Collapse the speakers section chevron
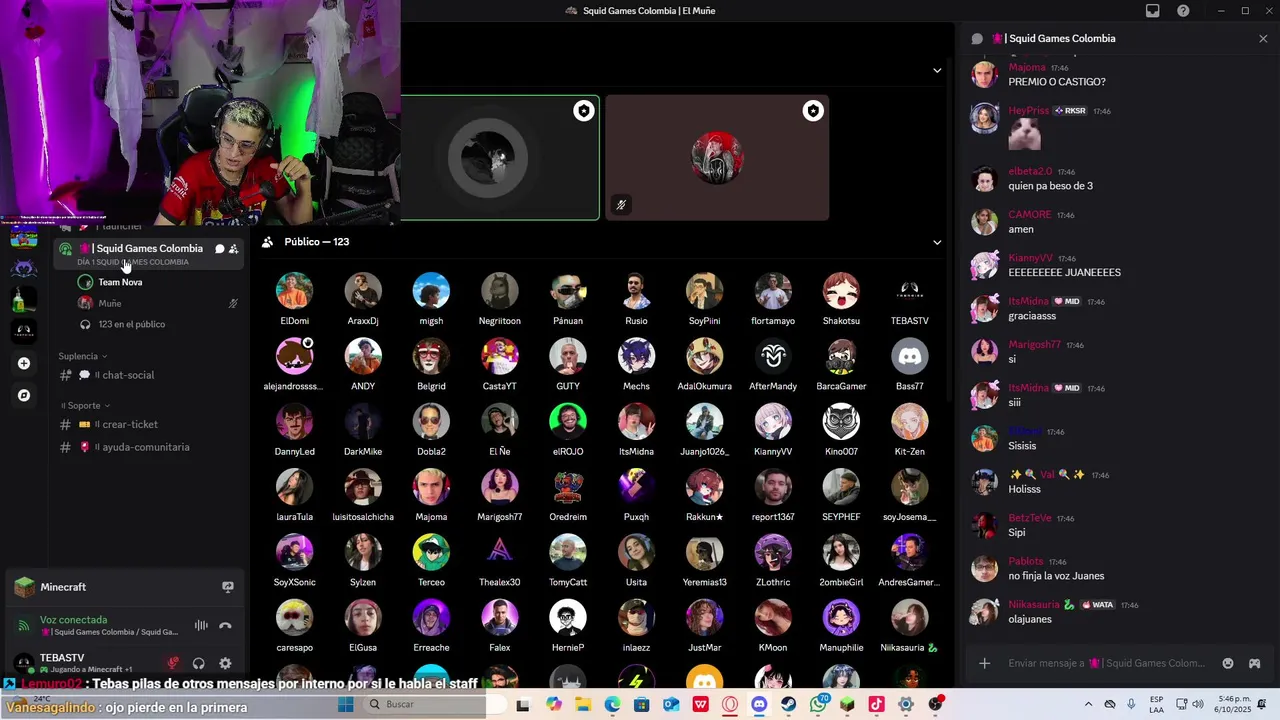 [937, 70]
